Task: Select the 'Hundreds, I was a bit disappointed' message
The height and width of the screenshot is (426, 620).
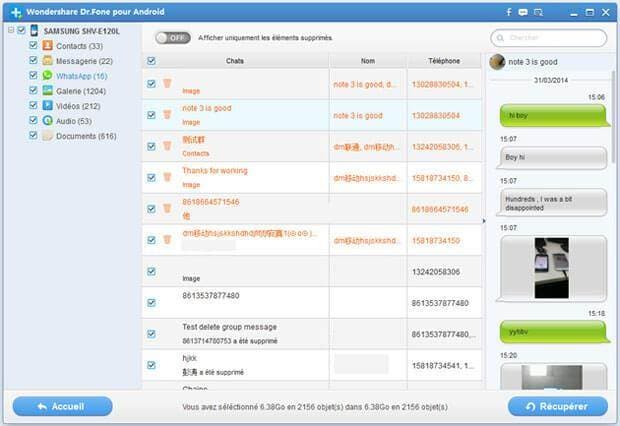Action: [x=553, y=203]
